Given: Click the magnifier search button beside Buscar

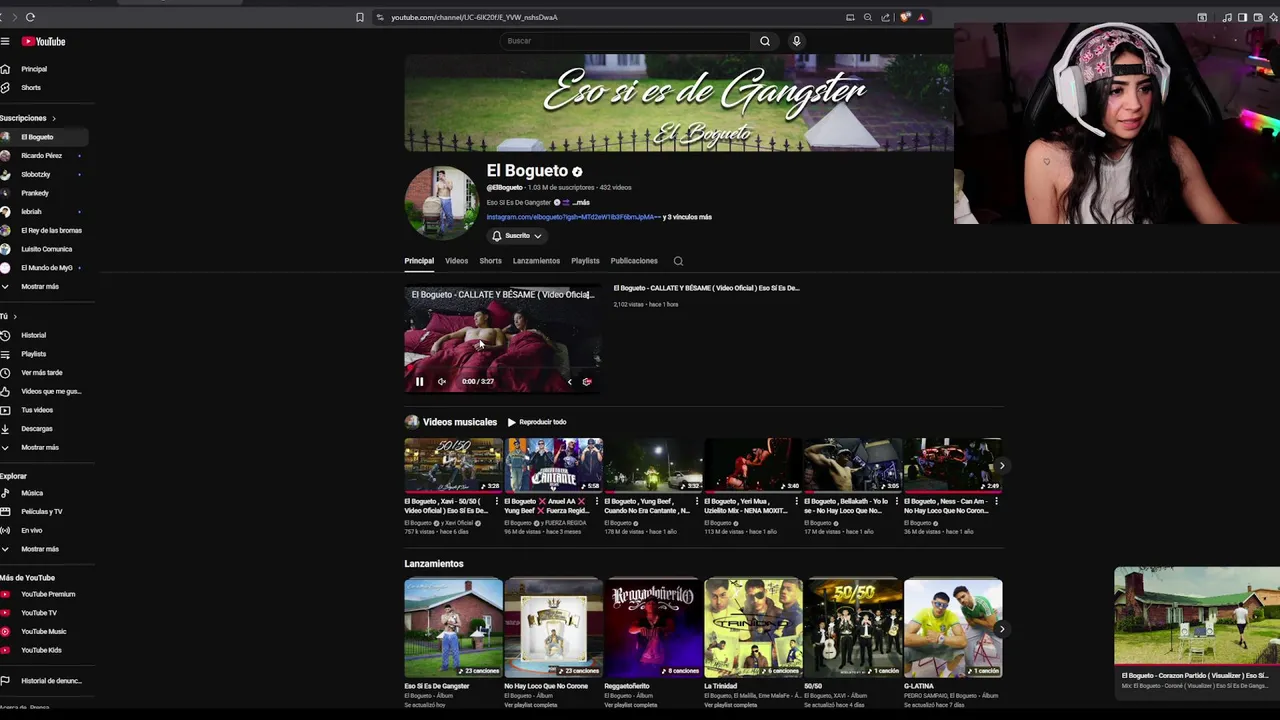Looking at the screenshot, I should click(765, 41).
